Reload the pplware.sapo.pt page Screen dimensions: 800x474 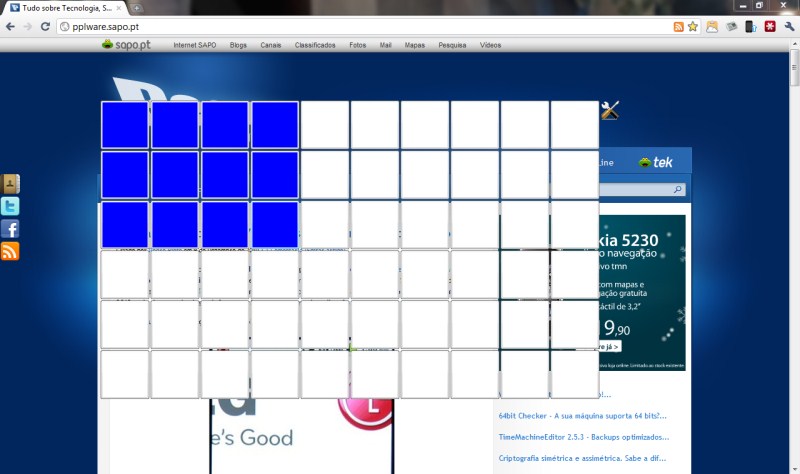pos(45,27)
